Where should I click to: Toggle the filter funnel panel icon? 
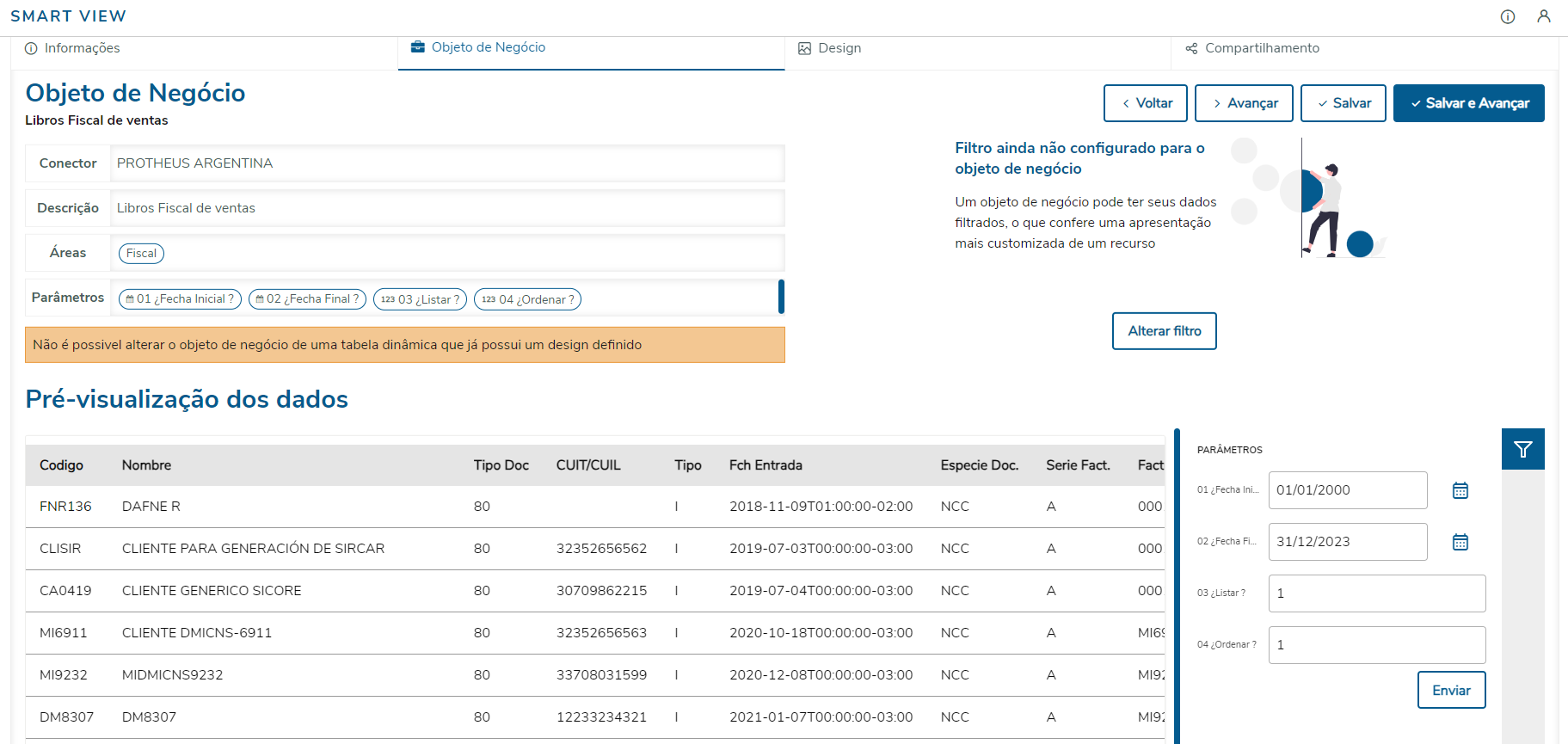[x=1523, y=449]
